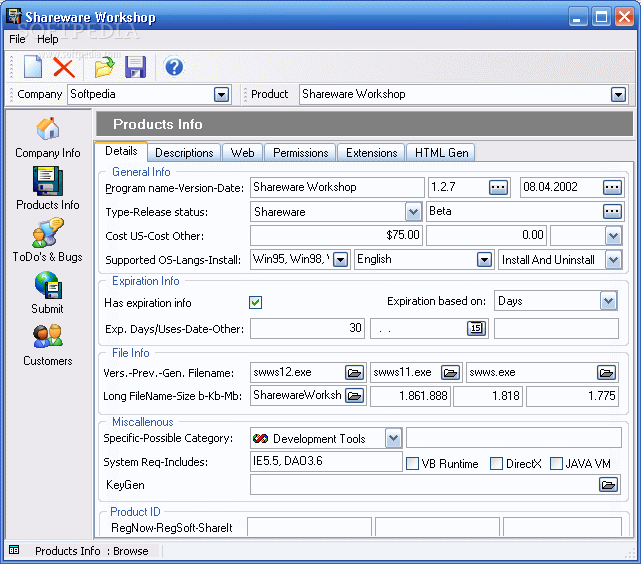This screenshot has height=564, width=641.
Task: Go to ToDo's & Bugs section
Action: tap(48, 240)
